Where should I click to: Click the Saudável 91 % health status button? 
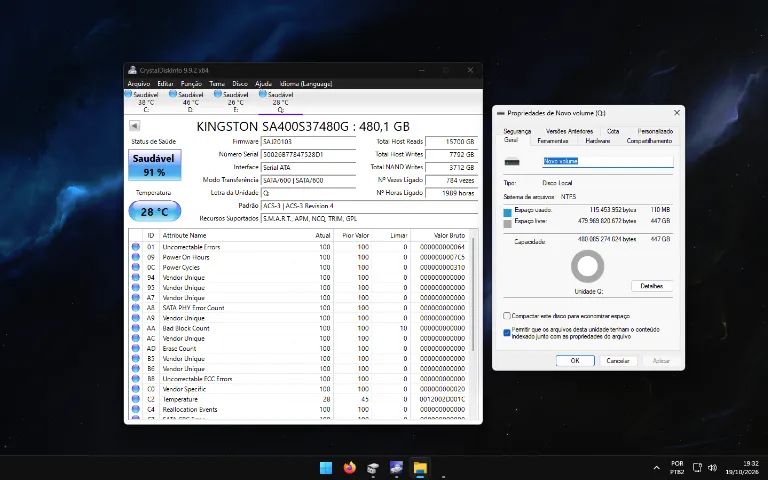point(155,165)
